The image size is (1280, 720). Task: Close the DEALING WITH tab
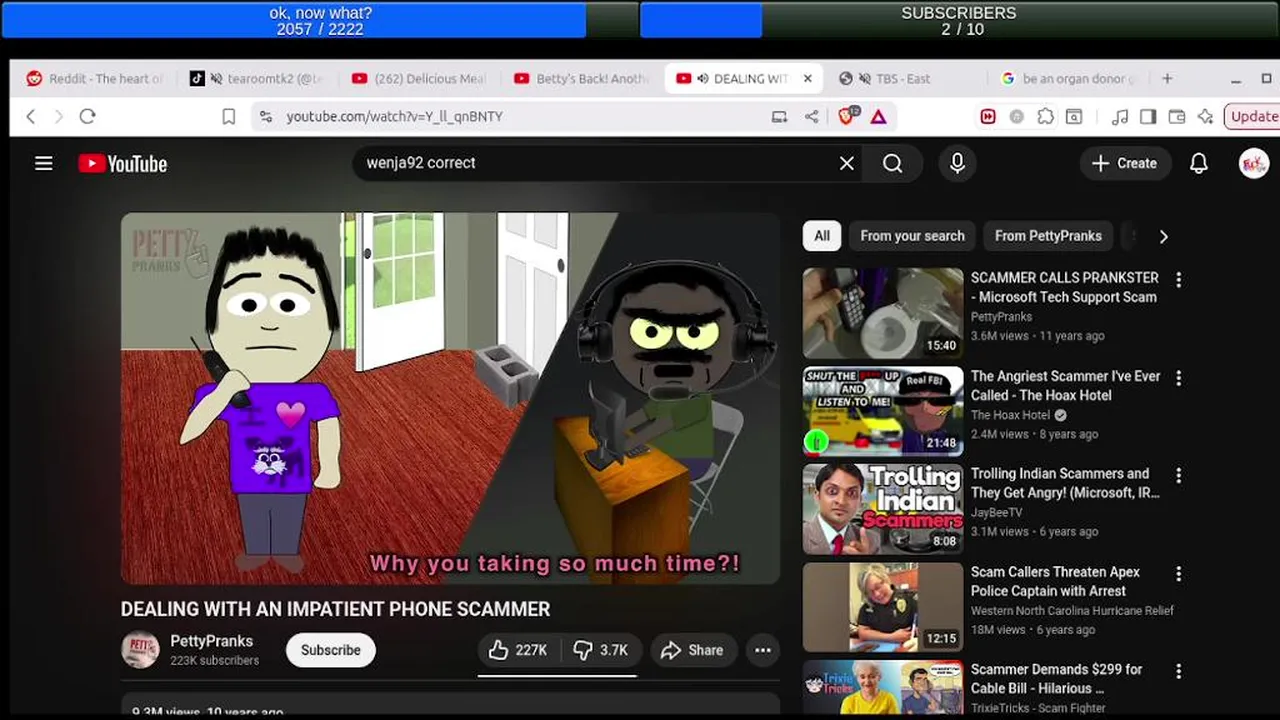pos(807,78)
